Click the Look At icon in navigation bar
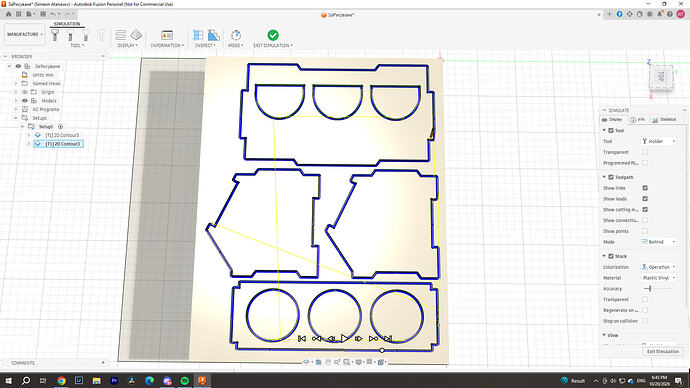Image resolution: width=690 pixels, height=388 pixels. coord(318,362)
